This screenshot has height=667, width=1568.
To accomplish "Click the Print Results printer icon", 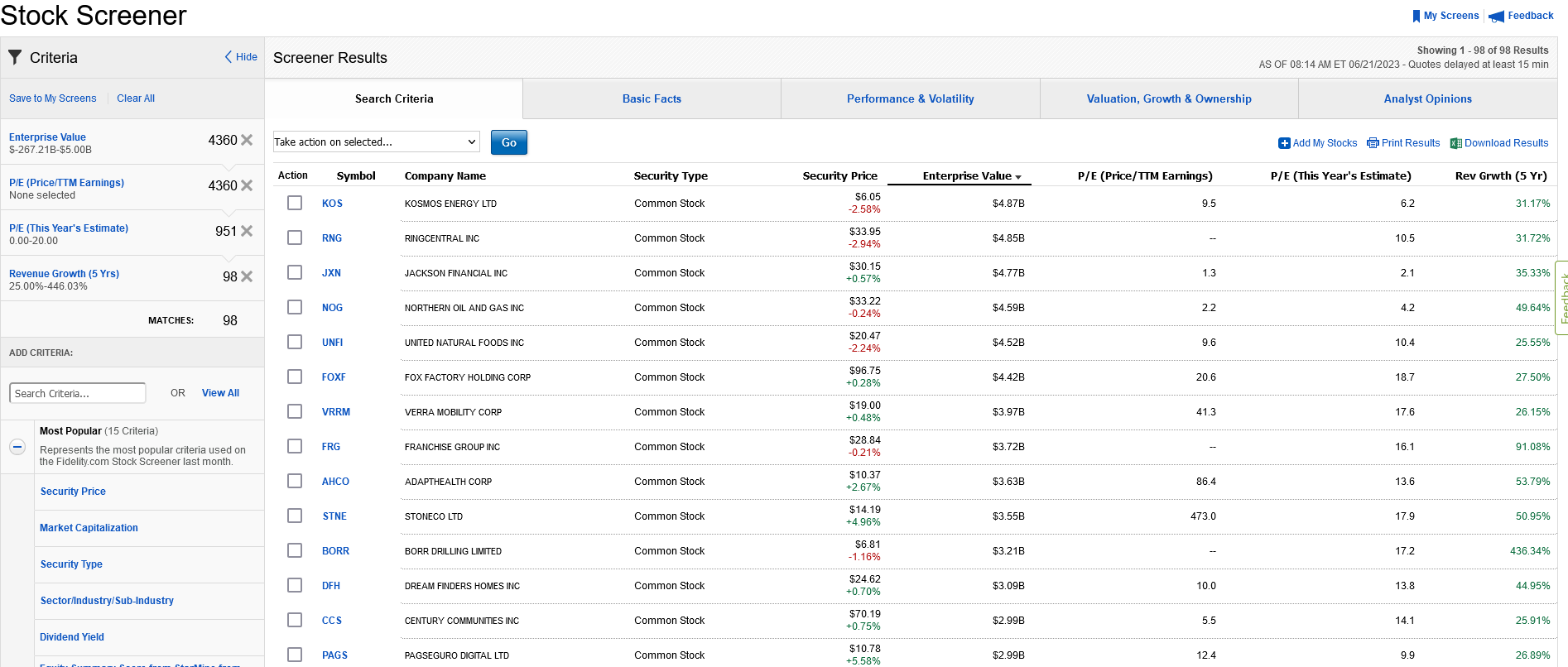I will coord(1373,143).
